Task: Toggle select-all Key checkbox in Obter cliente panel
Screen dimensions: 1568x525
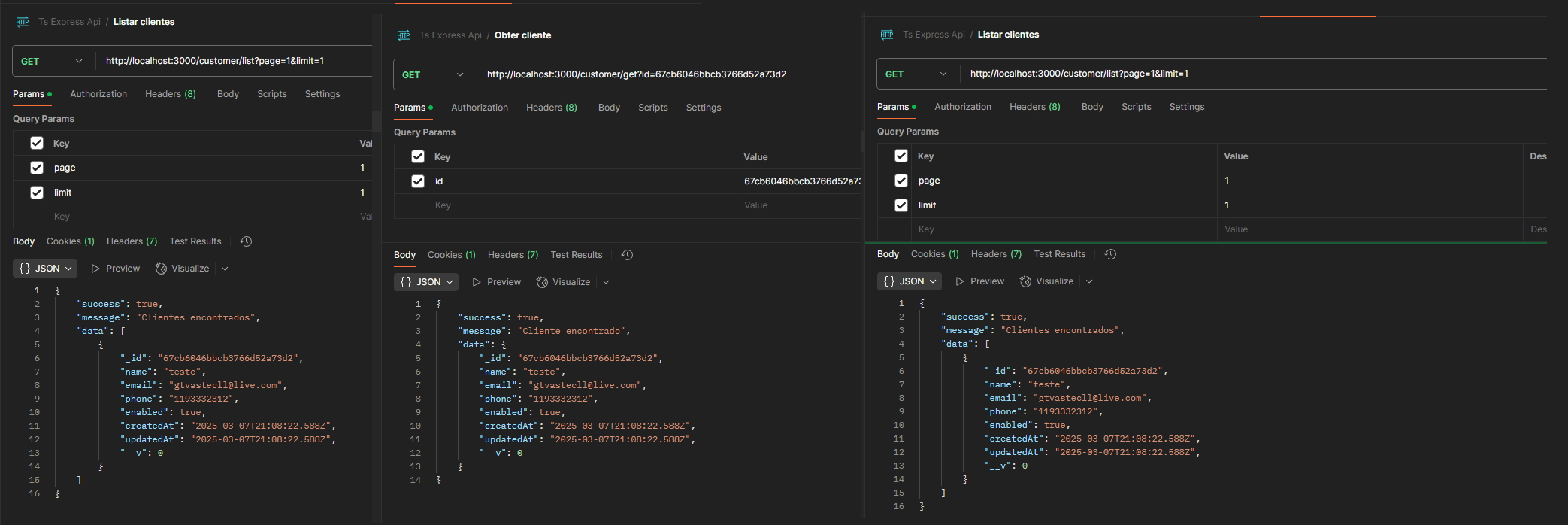Action: (418, 156)
